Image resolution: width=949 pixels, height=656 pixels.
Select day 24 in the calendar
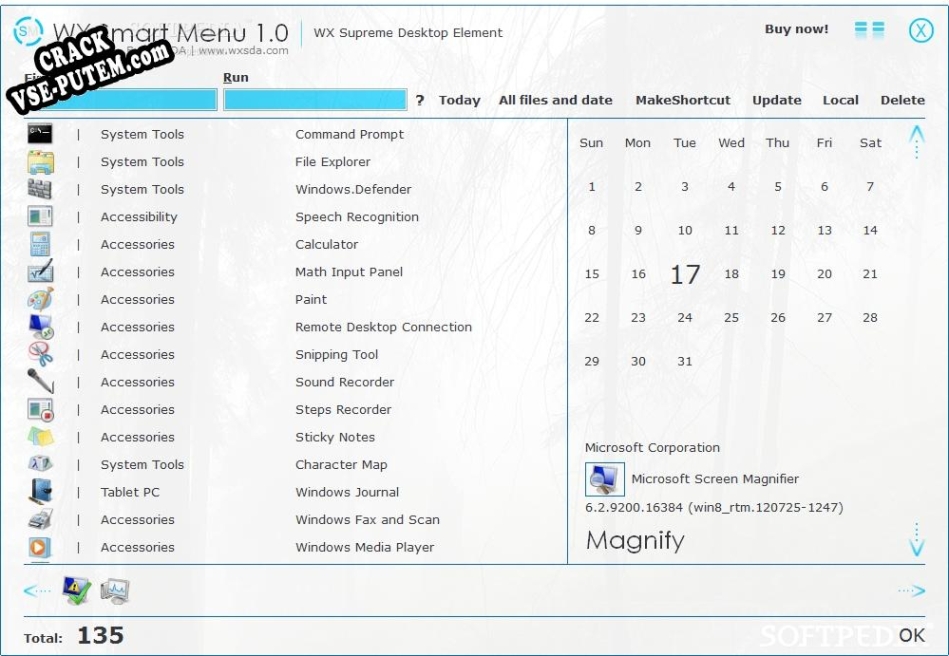(x=684, y=318)
